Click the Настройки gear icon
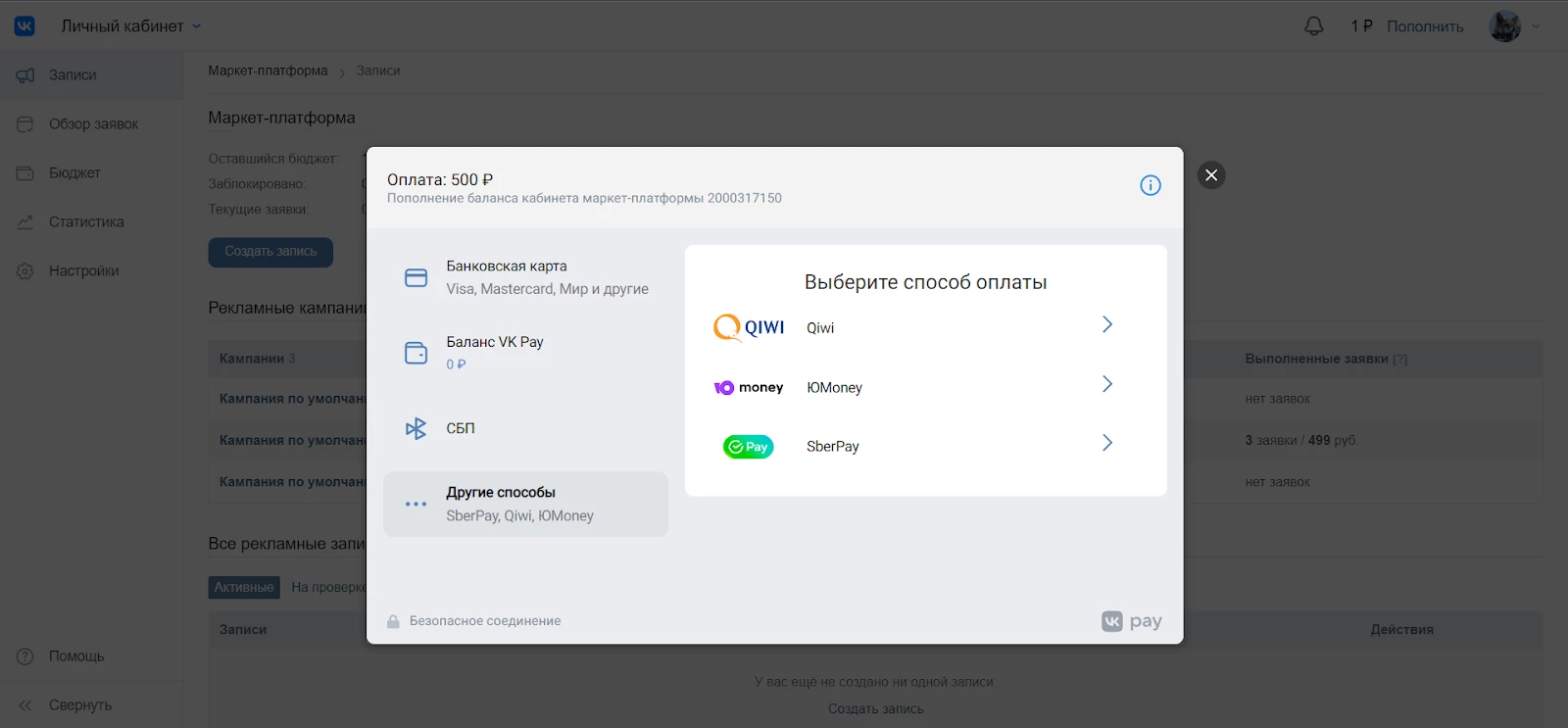 [x=25, y=271]
